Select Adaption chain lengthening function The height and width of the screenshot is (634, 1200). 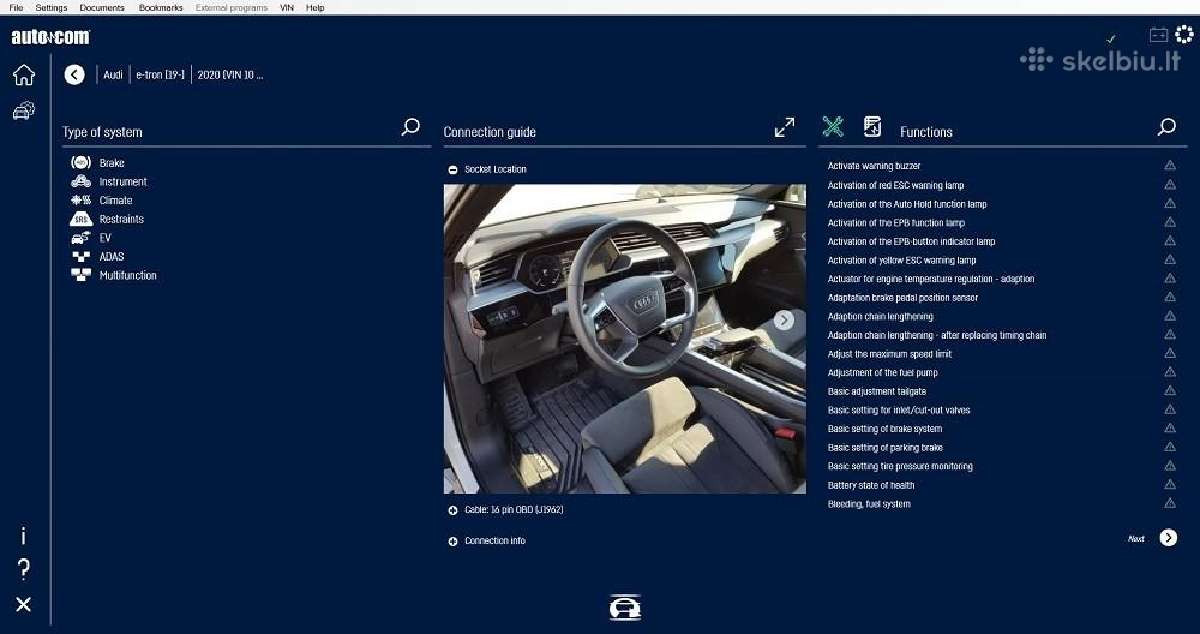click(880, 317)
